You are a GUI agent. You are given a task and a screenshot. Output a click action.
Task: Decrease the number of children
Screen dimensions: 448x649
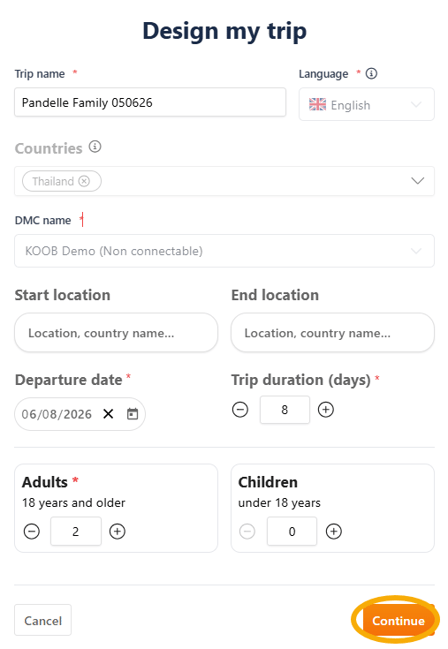pos(247,531)
